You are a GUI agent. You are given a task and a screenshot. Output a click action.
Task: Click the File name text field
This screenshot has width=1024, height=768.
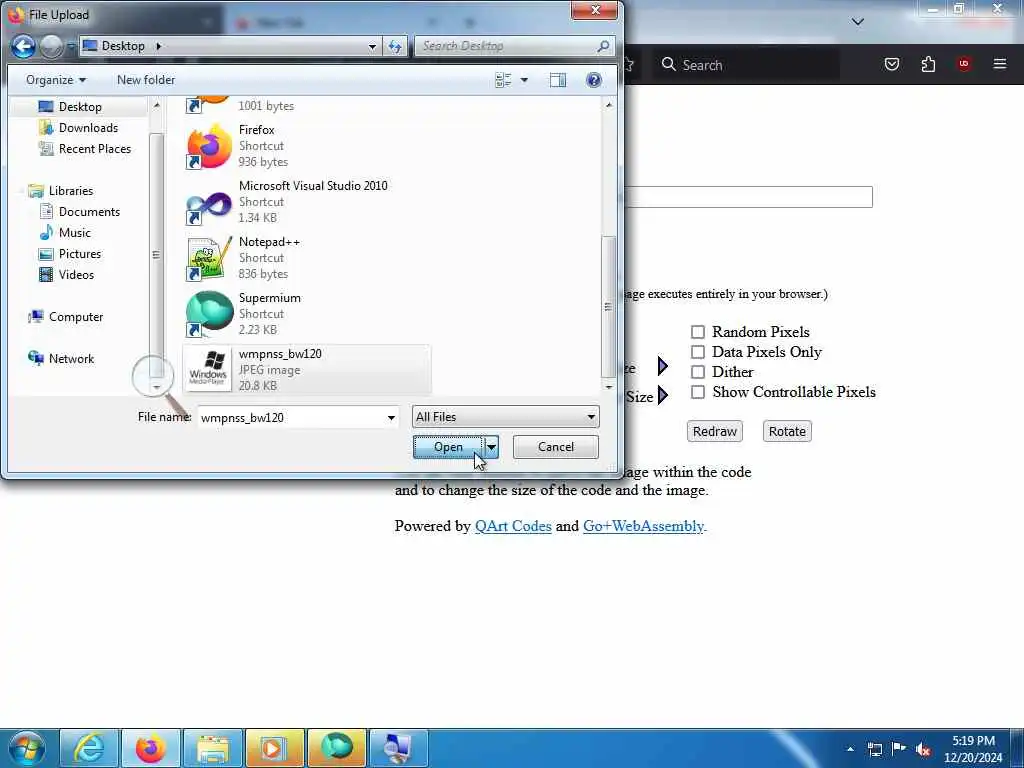(291, 417)
